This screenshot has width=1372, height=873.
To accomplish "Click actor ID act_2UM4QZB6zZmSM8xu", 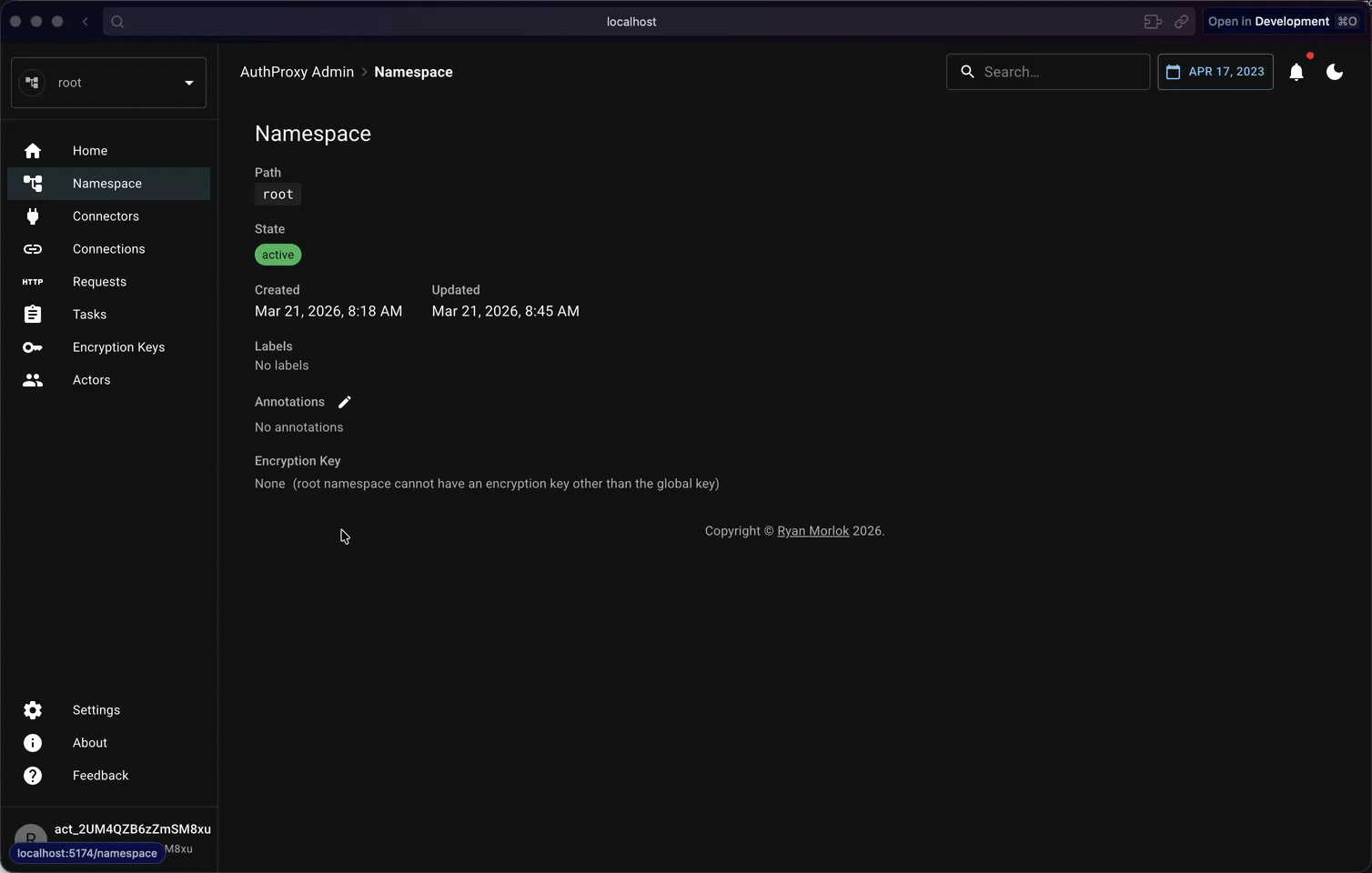I will point(133,829).
